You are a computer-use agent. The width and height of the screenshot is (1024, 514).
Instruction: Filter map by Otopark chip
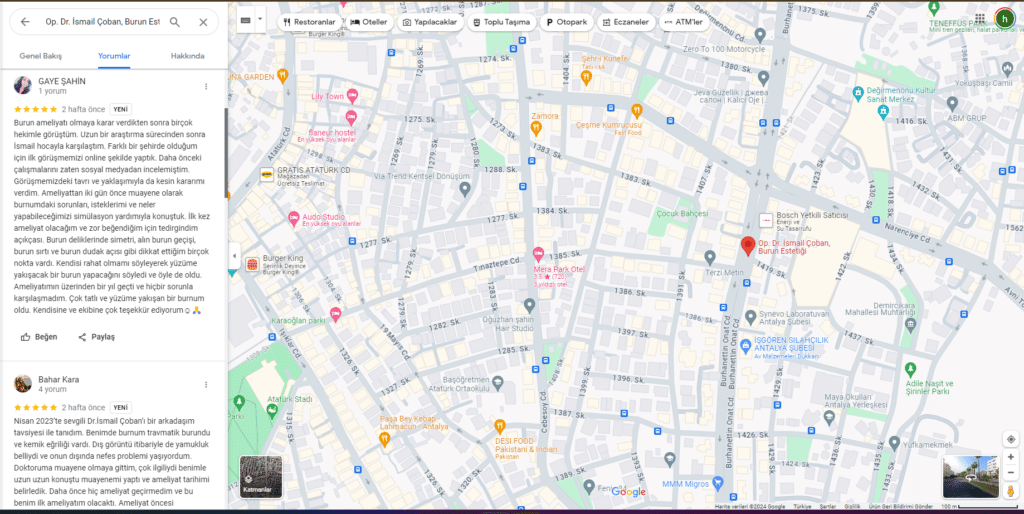tap(567, 22)
